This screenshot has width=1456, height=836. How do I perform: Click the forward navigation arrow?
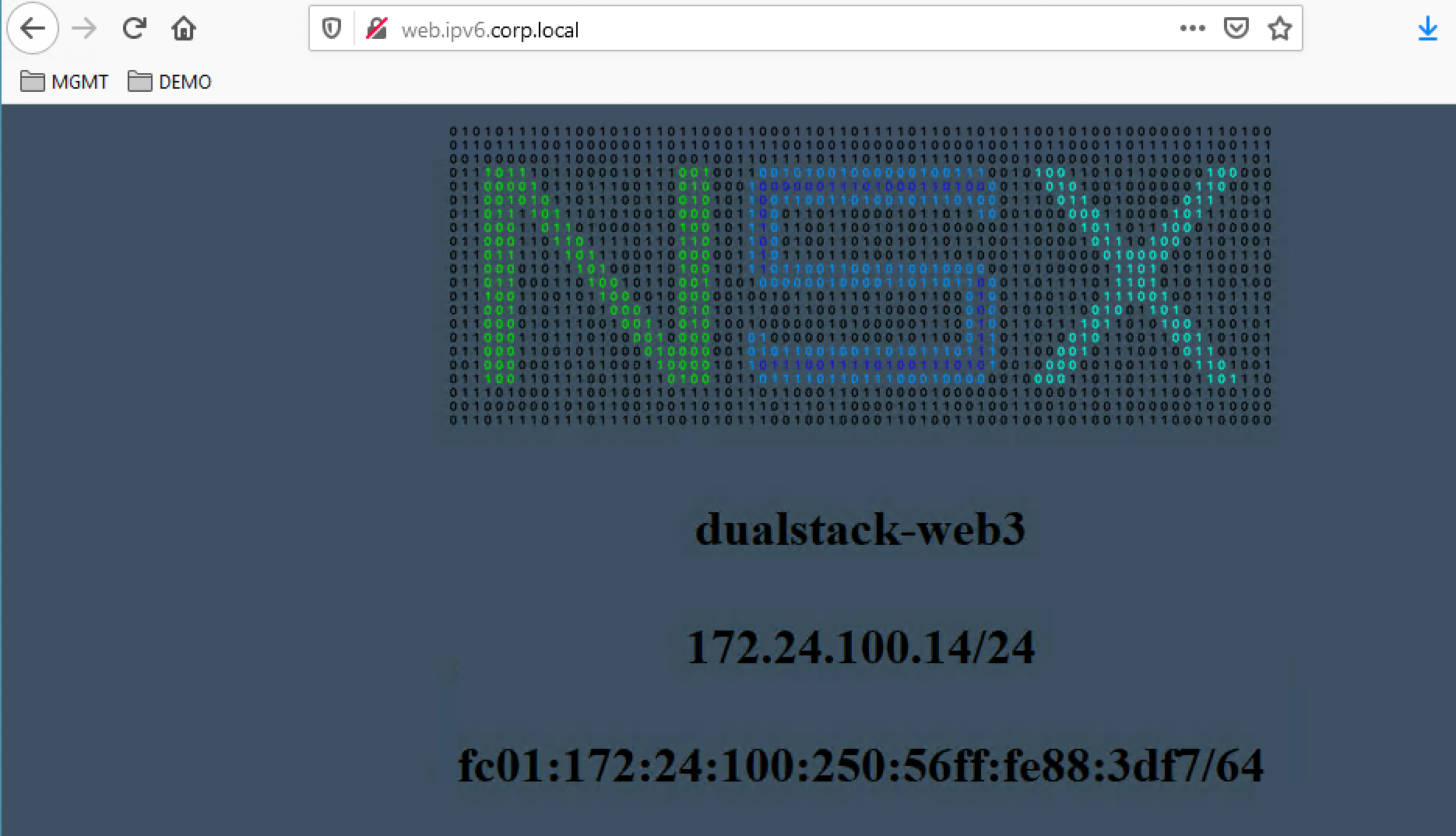pyautogui.click(x=84, y=29)
